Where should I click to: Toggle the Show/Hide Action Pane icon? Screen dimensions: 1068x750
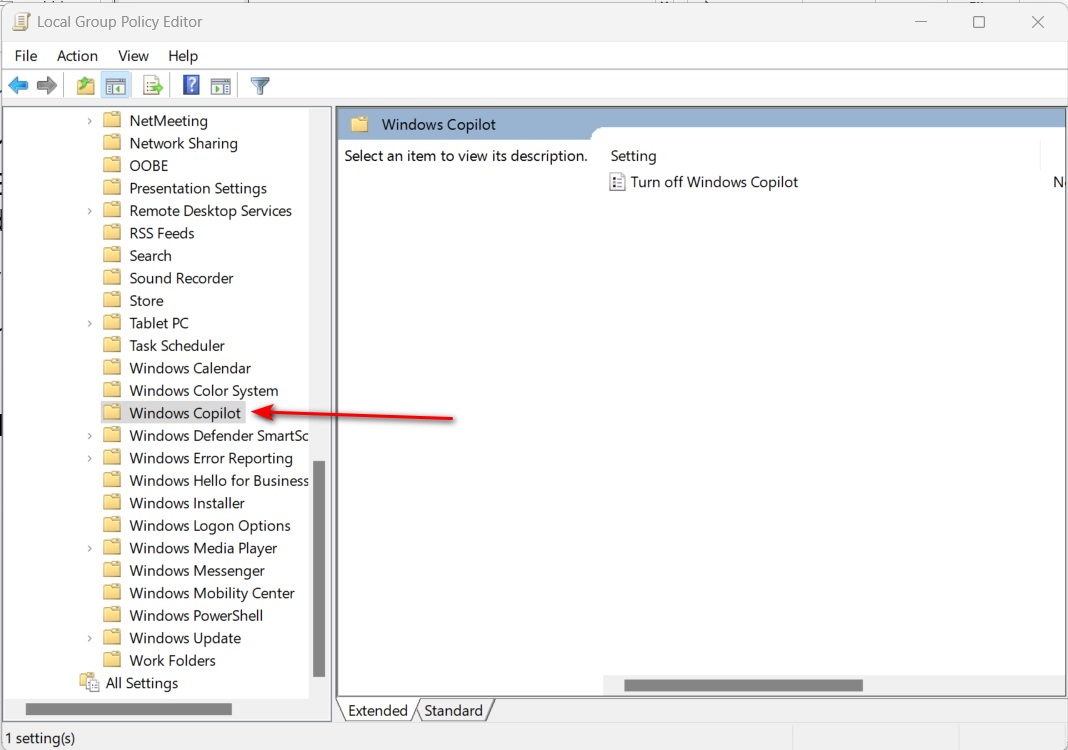[221, 86]
